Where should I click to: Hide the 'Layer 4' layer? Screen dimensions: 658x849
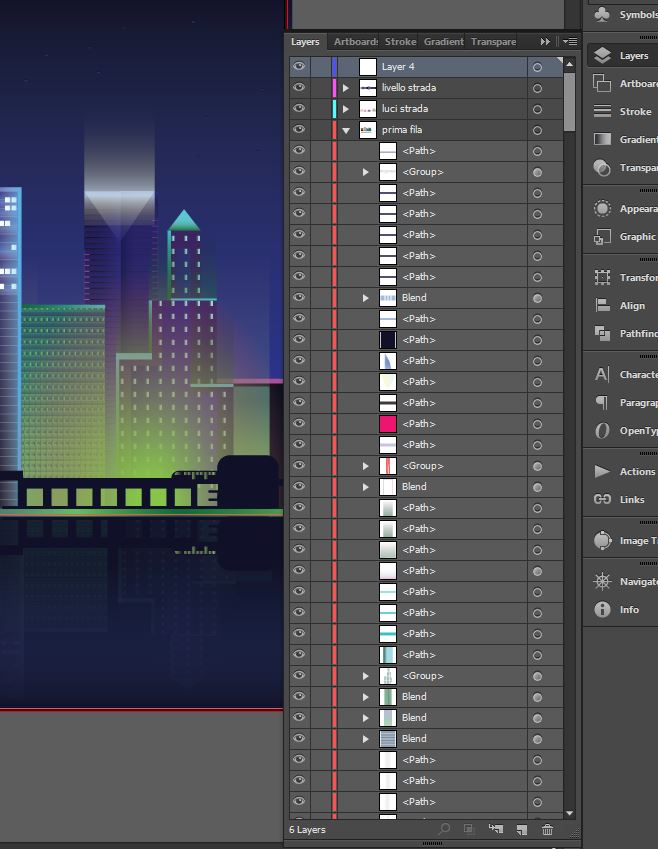click(298, 67)
